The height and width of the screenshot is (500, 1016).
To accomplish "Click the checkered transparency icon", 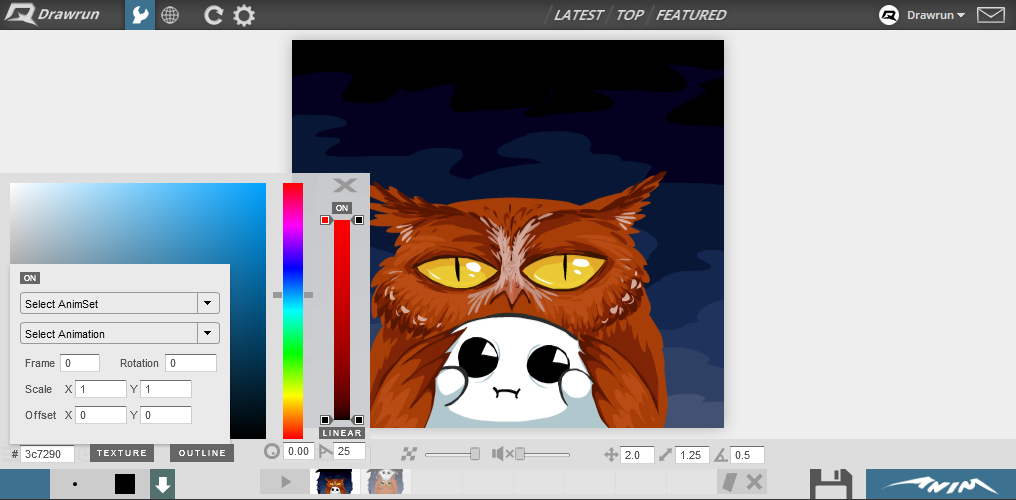I will (408, 455).
